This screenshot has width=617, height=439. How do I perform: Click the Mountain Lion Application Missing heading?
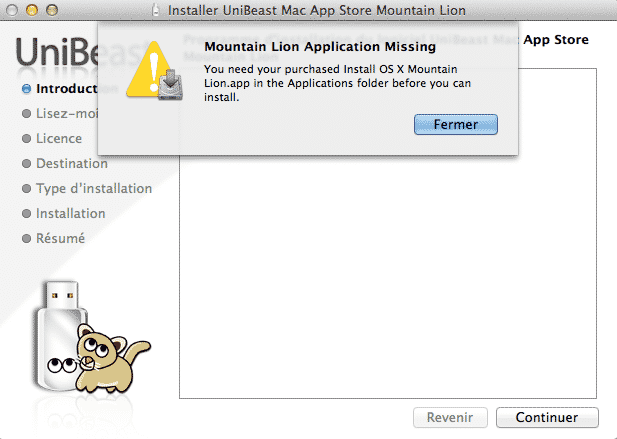(320, 47)
